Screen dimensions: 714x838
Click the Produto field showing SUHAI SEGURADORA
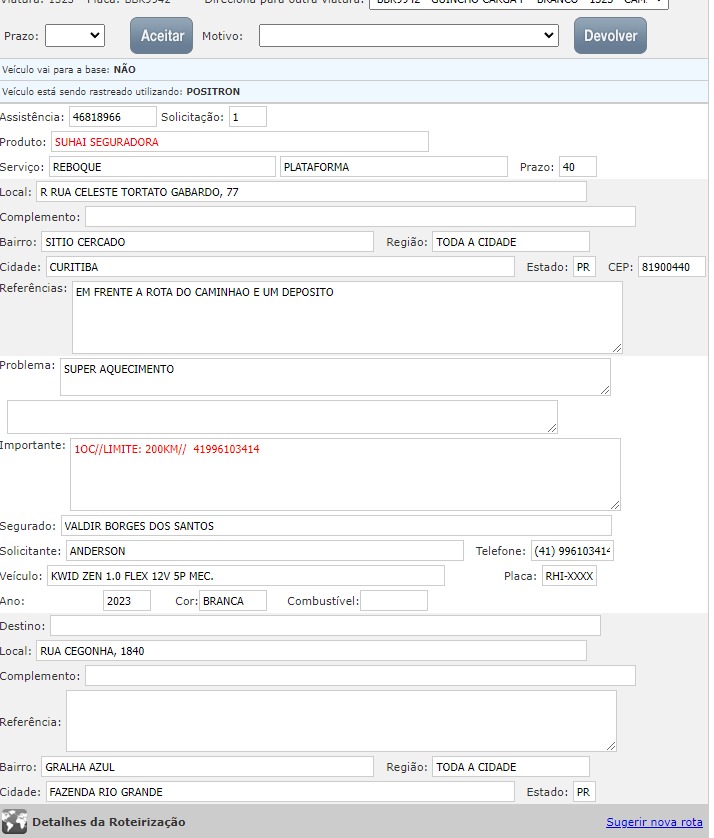(x=239, y=142)
